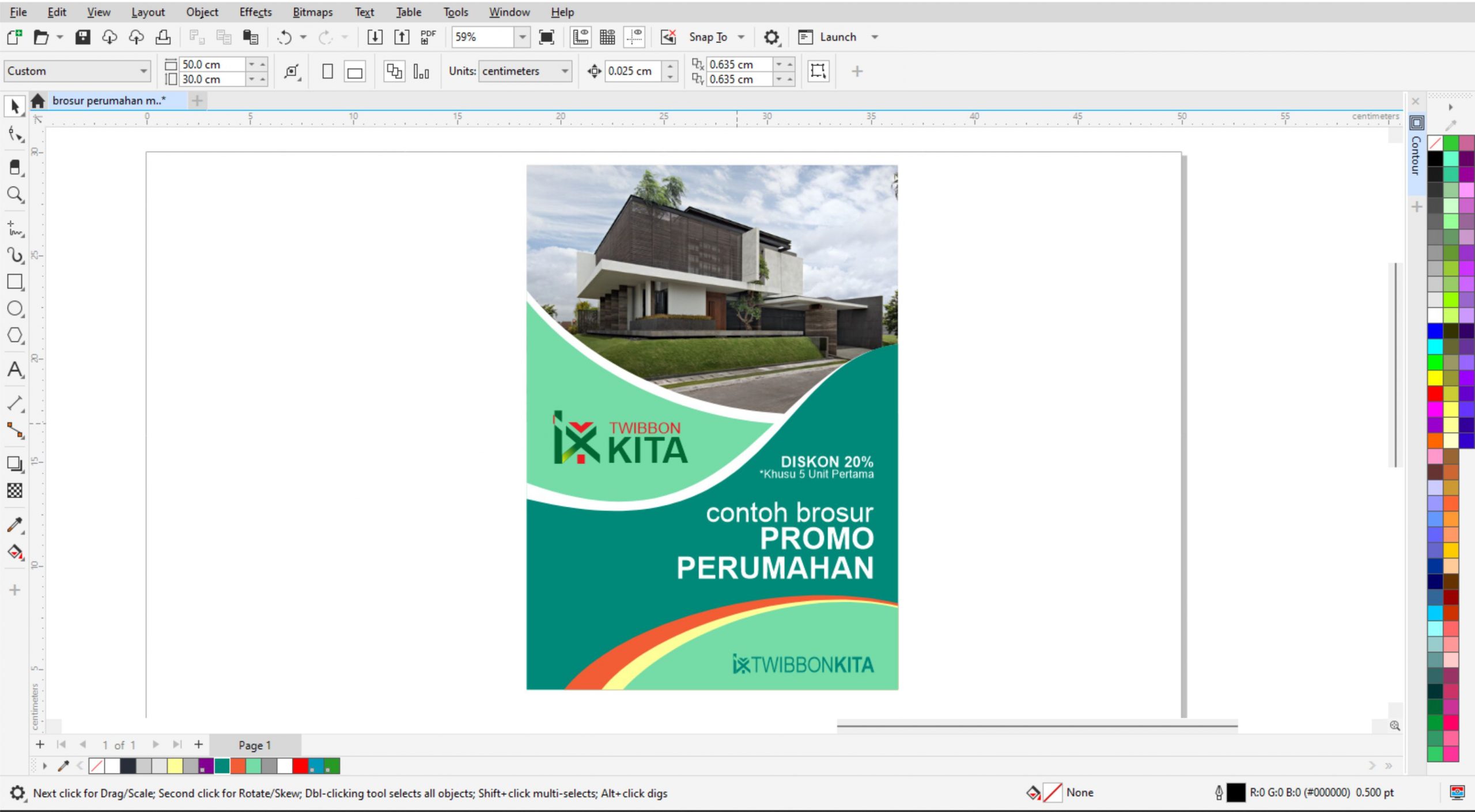Click the Launch button
The image size is (1475, 812).
pyautogui.click(x=837, y=37)
